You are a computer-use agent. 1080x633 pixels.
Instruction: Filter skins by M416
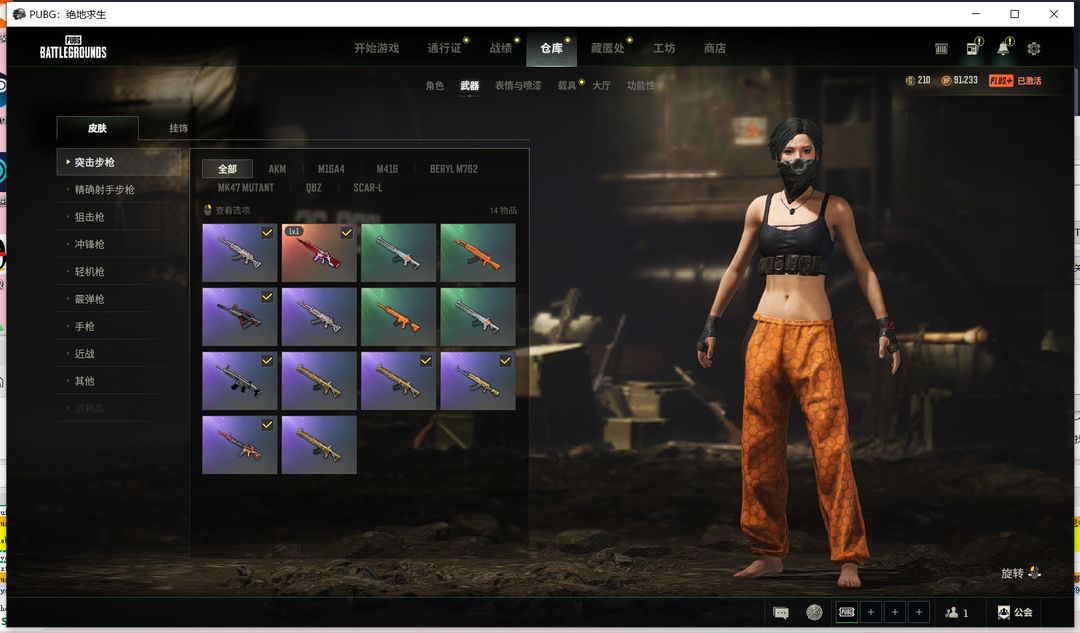pos(387,169)
